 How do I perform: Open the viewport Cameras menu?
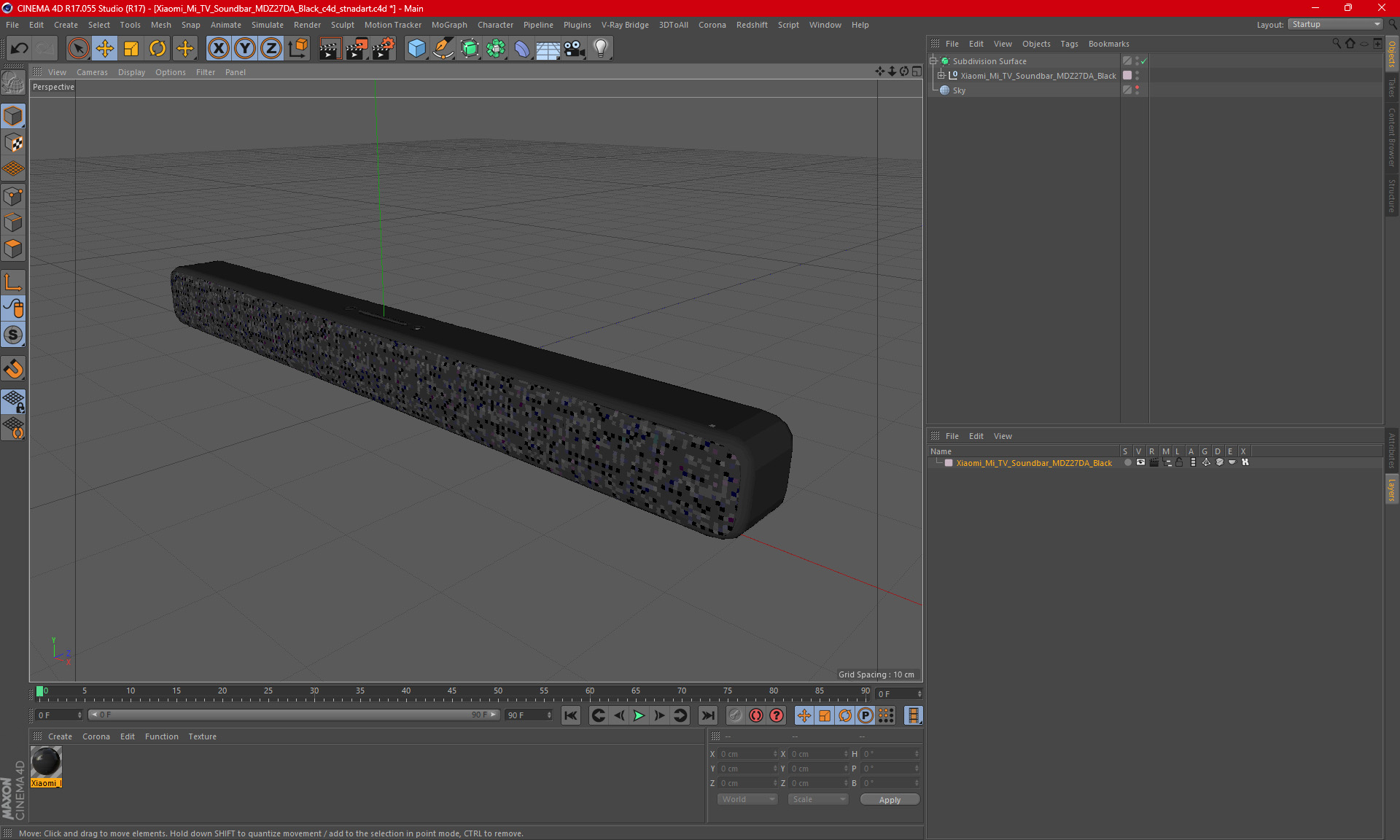(x=92, y=72)
